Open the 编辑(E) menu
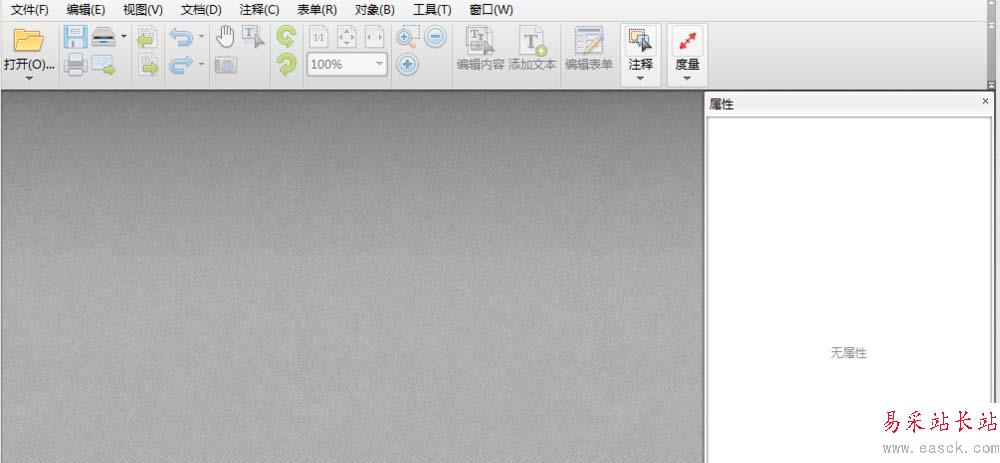The height and width of the screenshot is (463, 1000). coord(85,10)
